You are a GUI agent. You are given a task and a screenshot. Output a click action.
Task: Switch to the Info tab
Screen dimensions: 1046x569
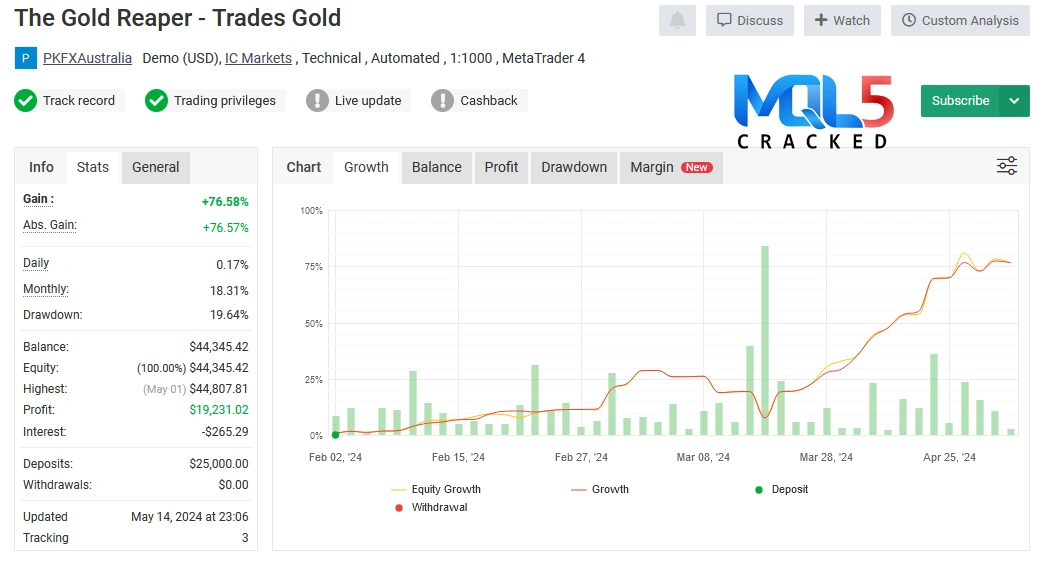(x=41, y=167)
